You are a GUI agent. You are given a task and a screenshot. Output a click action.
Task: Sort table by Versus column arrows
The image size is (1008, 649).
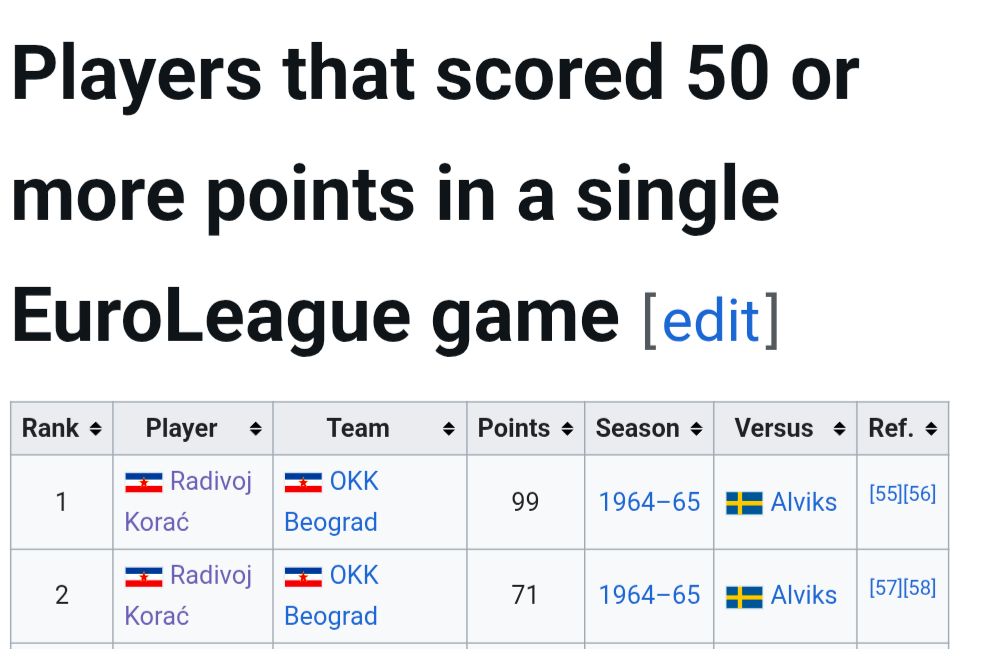coord(839,429)
